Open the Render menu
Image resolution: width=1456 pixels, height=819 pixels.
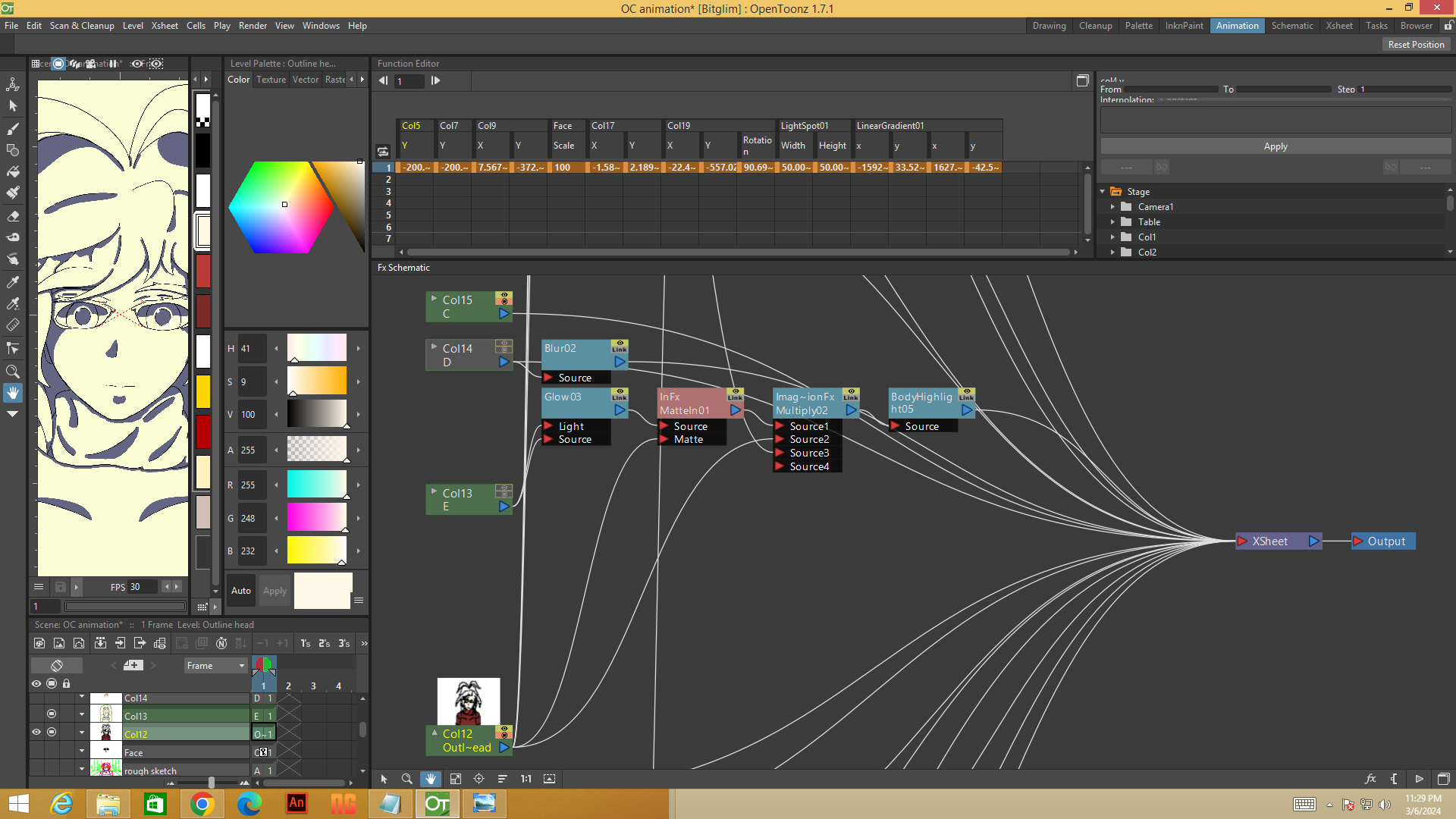[x=253, y=26]
